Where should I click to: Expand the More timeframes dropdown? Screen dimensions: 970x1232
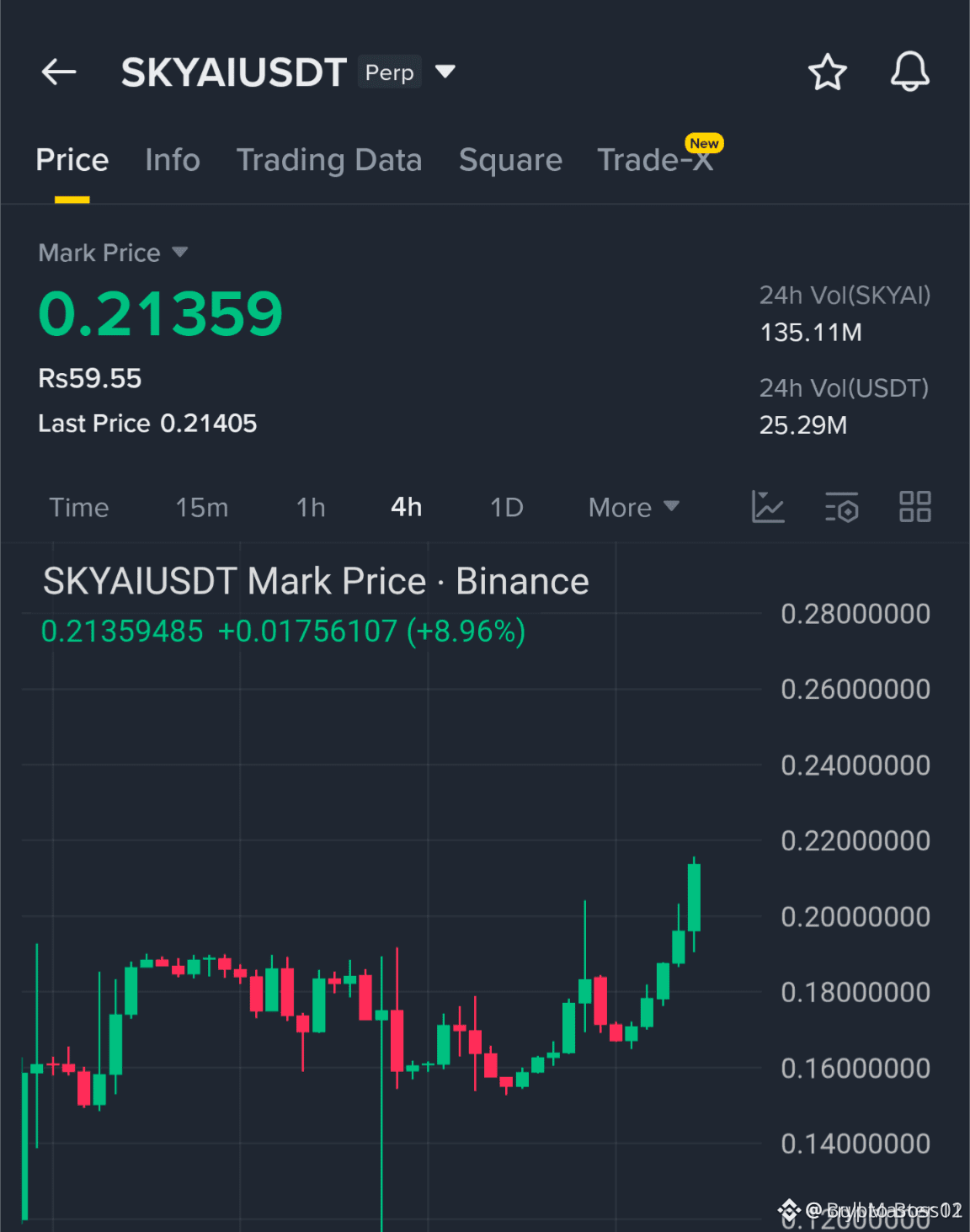633,507
